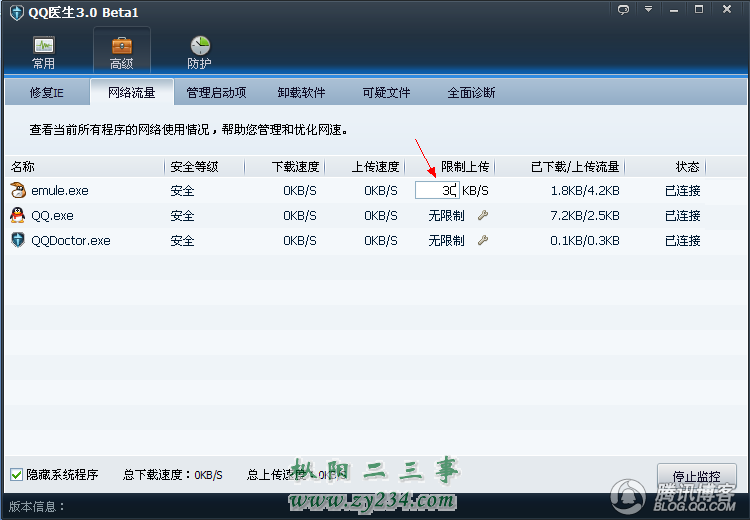Select the QQDoctor.exe process name
750x520 pixels.
click(71, 240)
